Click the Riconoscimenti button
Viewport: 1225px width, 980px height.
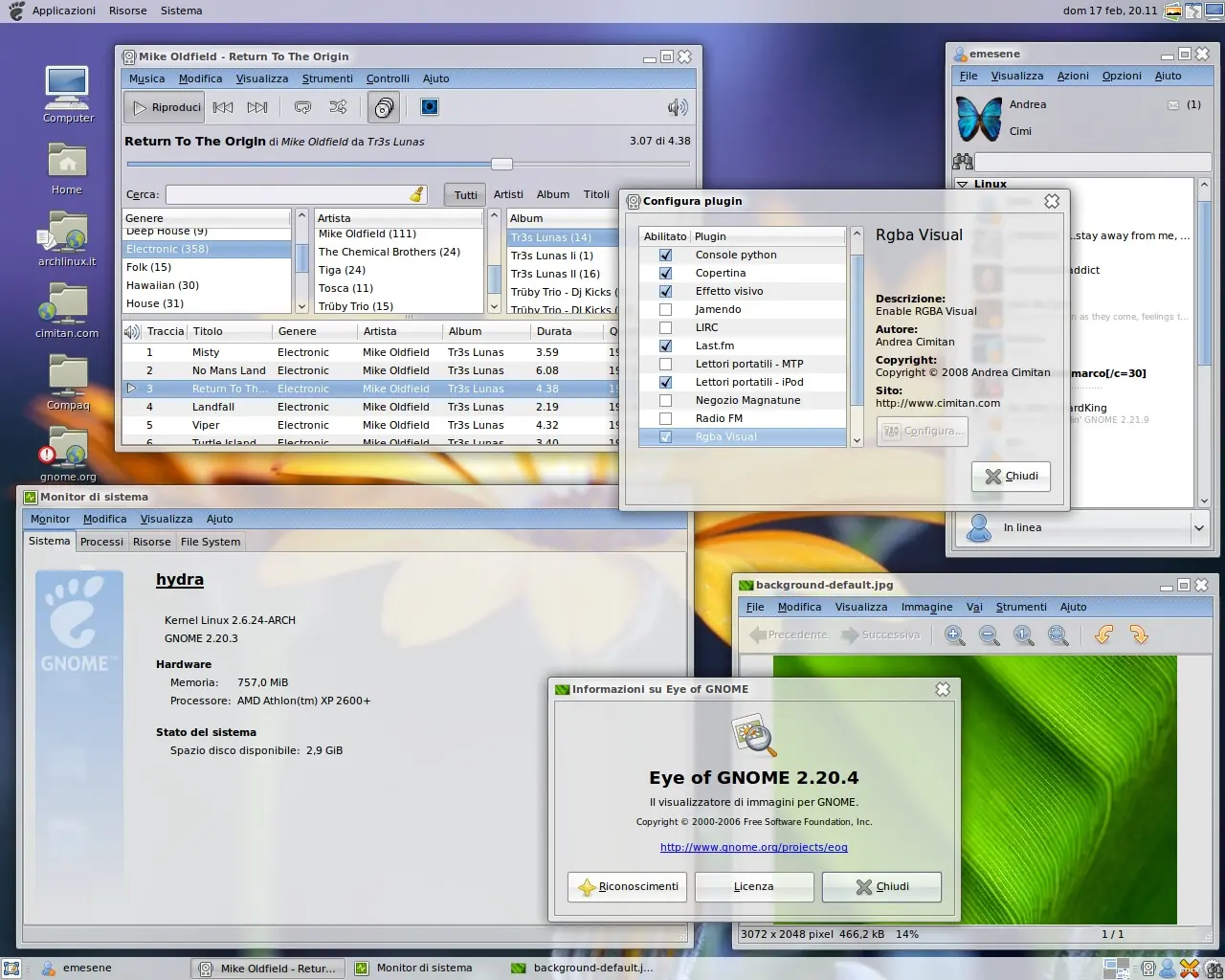628,886
